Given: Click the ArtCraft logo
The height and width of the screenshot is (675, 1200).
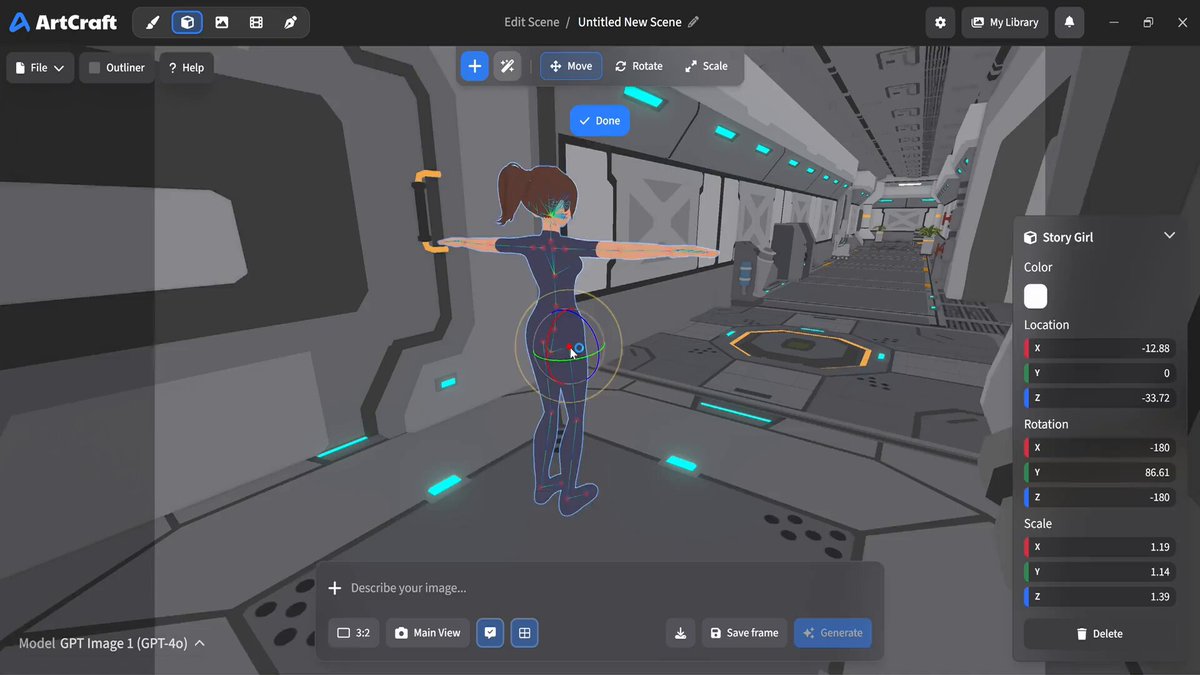Looking at the screenshot, I should coord(63,22).
